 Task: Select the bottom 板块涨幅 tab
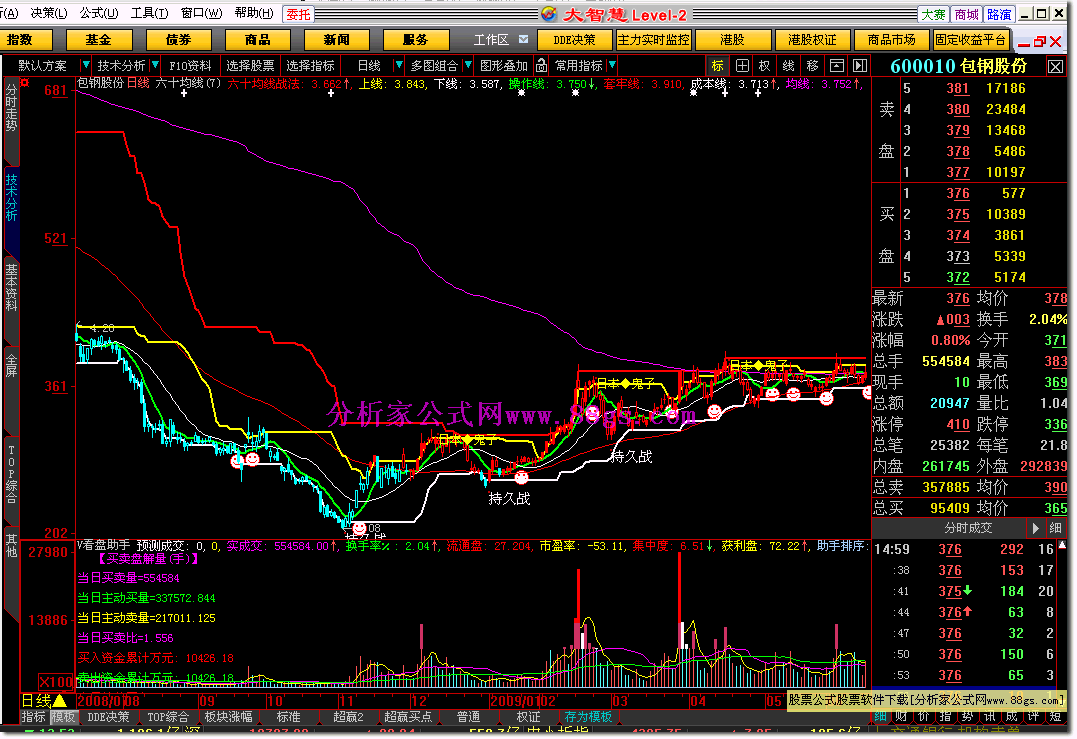[x=229, y=716]
